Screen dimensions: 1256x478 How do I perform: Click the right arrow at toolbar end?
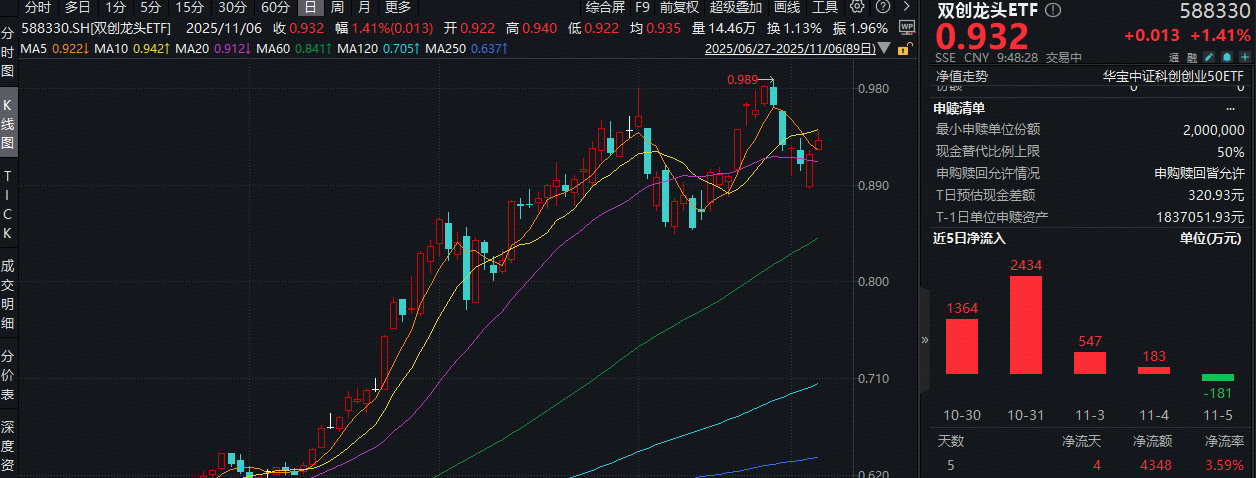click(x=904, y=8)
